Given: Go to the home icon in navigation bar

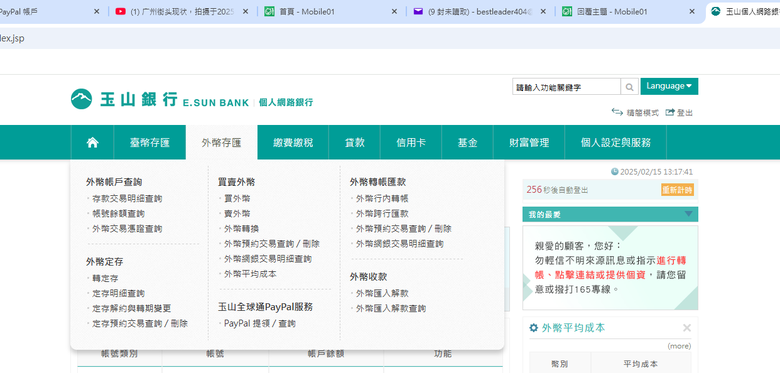Looking at the screenshot, I should click(92, 143).
